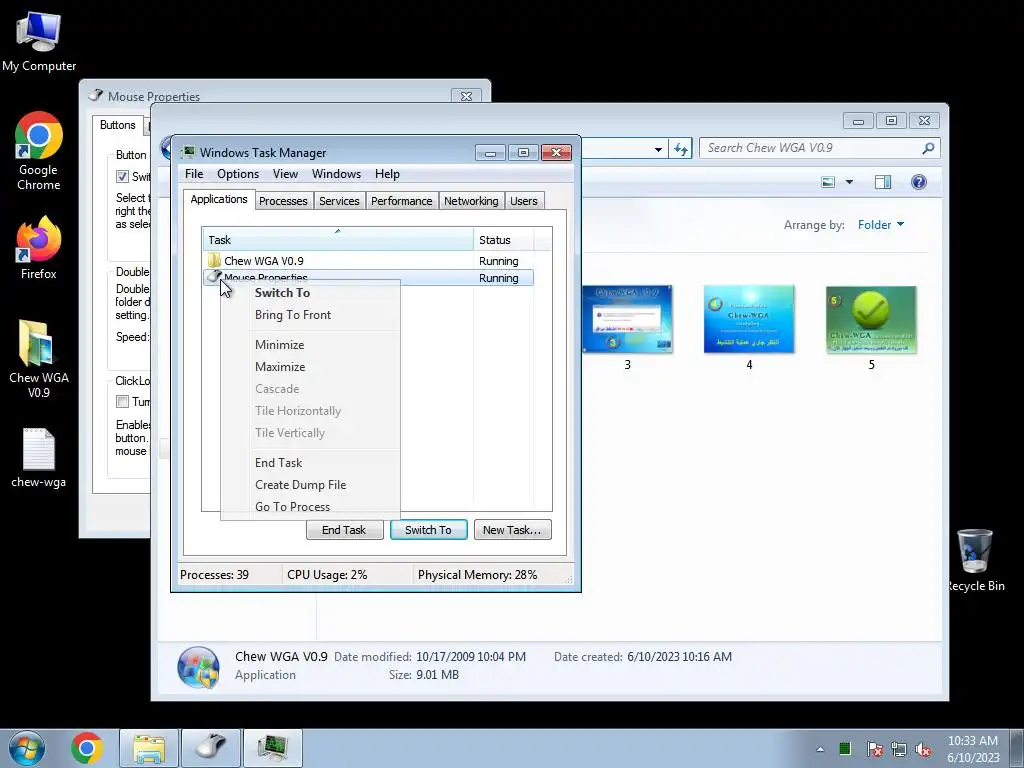Open Task Manager Windows menu
Screen dimensions: 1024x768
[336, 174]
